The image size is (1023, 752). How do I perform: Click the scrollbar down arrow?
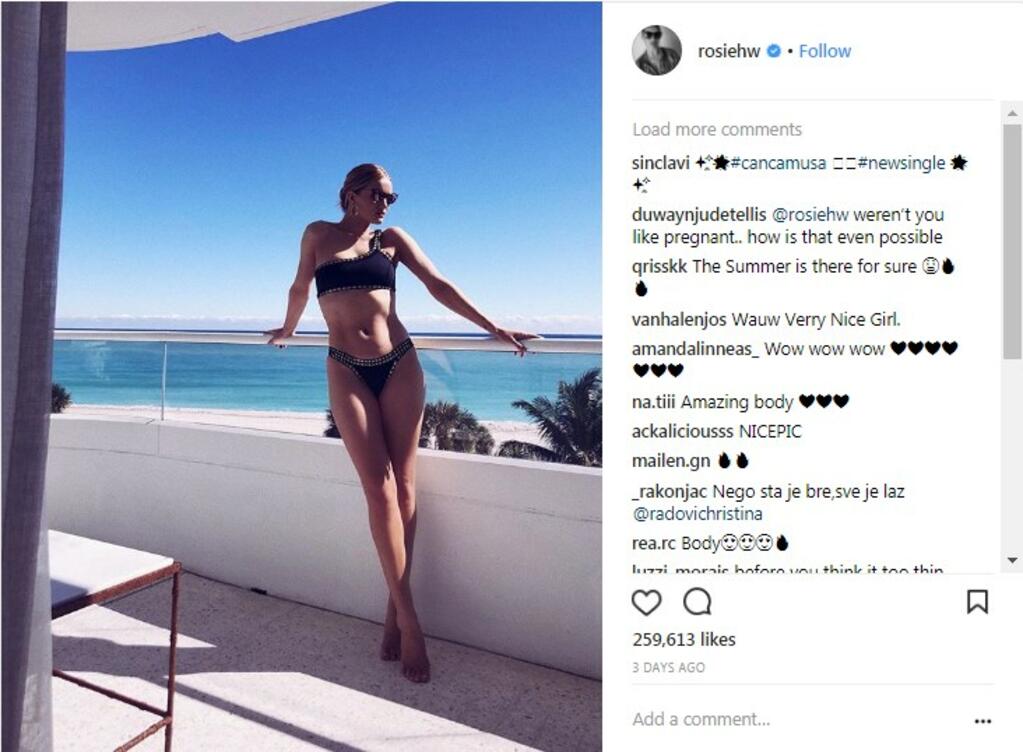[1012, 560]
